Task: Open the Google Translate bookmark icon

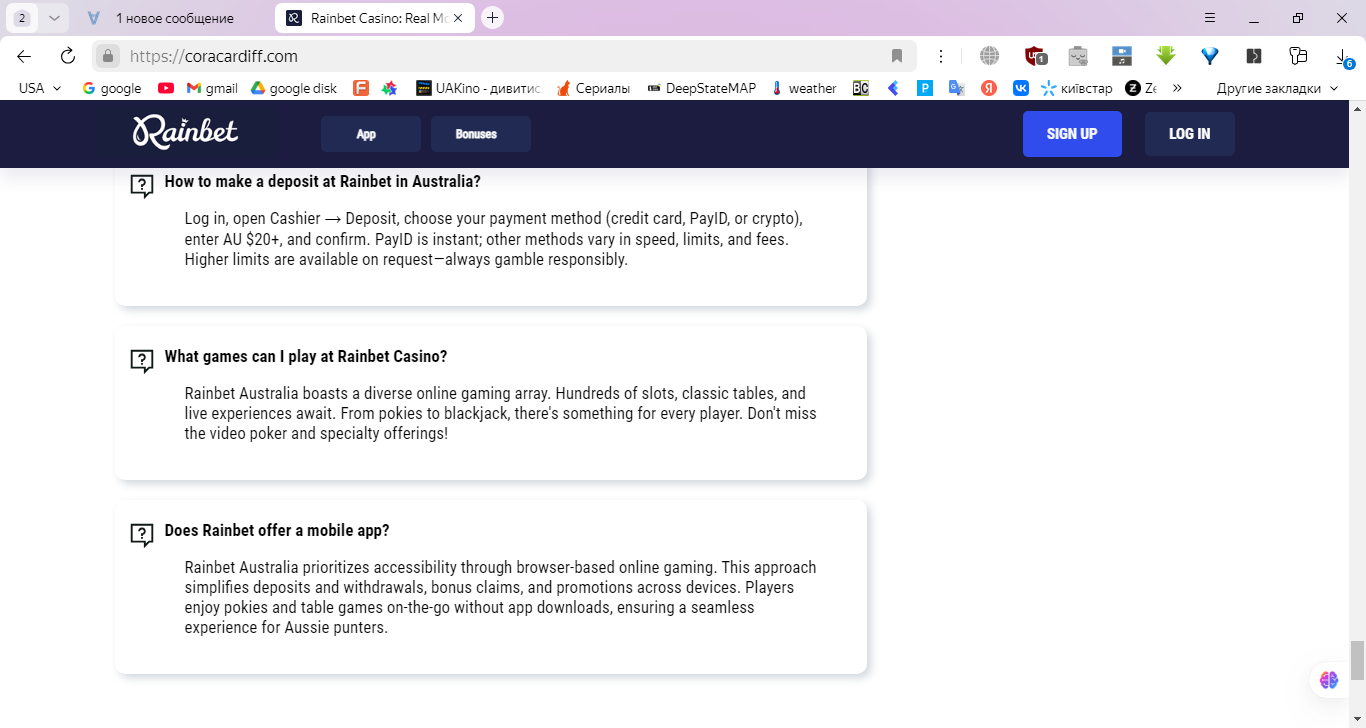Action: coord(957,88)
